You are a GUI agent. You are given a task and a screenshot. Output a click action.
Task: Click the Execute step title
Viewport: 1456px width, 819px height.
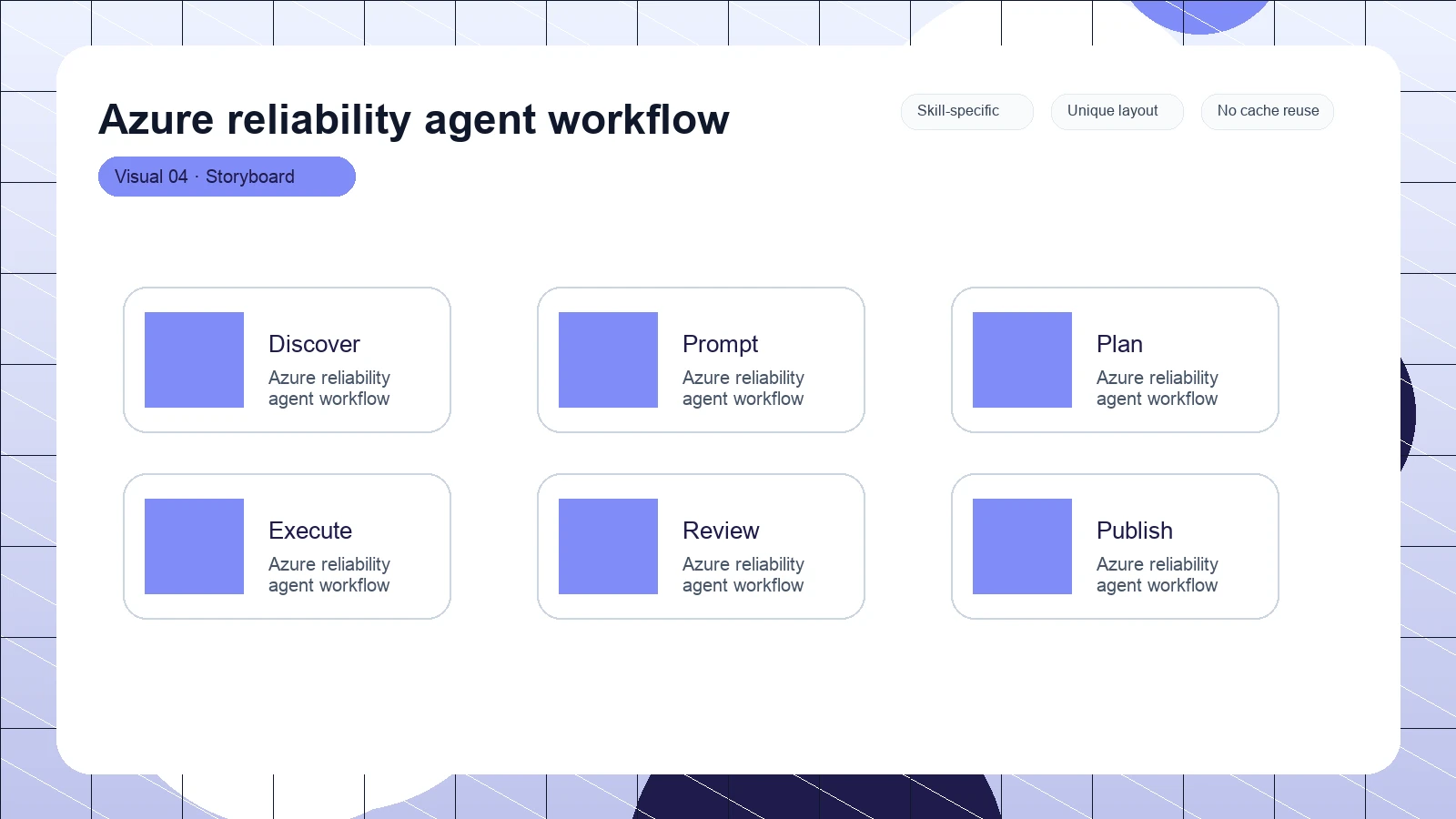310,531
